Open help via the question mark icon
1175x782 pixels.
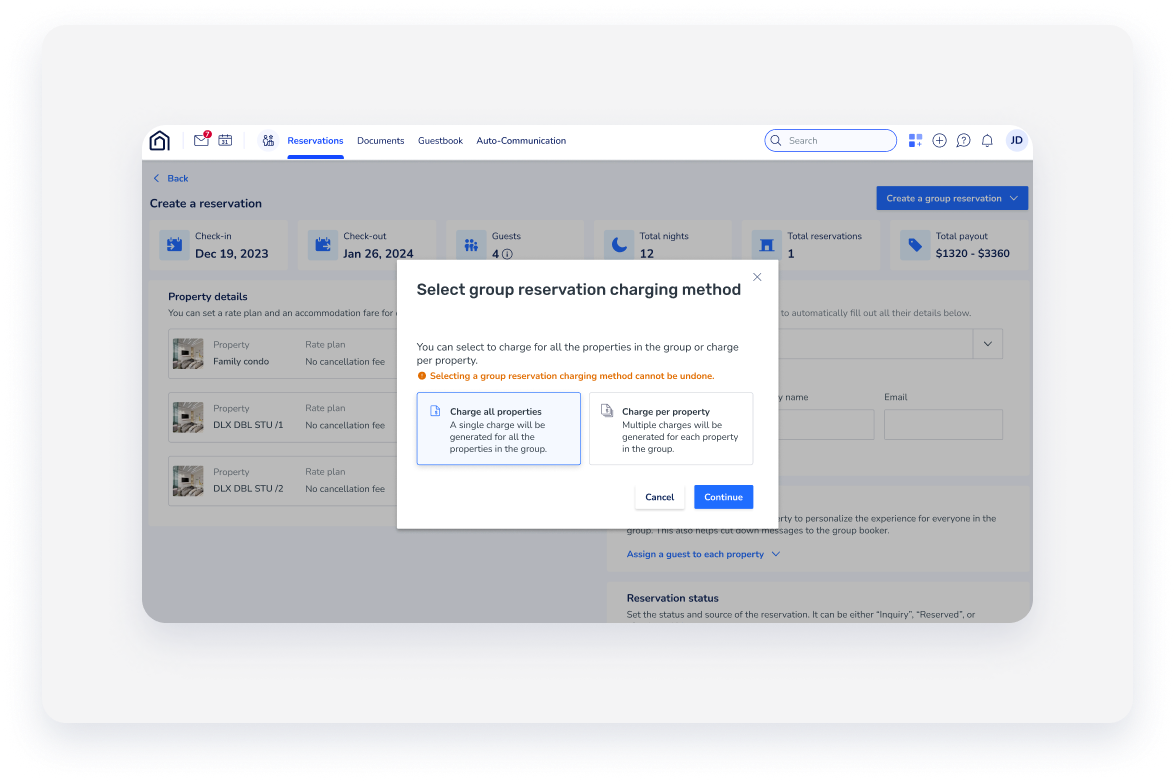click(x=963, y=140)
